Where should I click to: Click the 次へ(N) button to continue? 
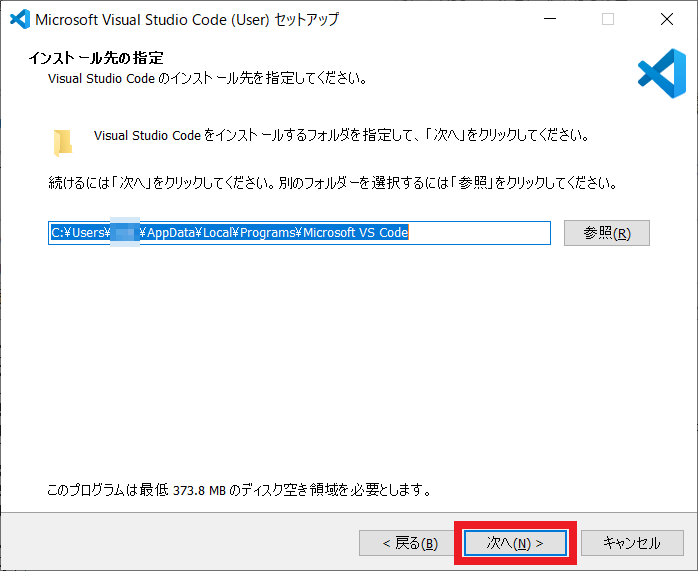tap(515, 543)
